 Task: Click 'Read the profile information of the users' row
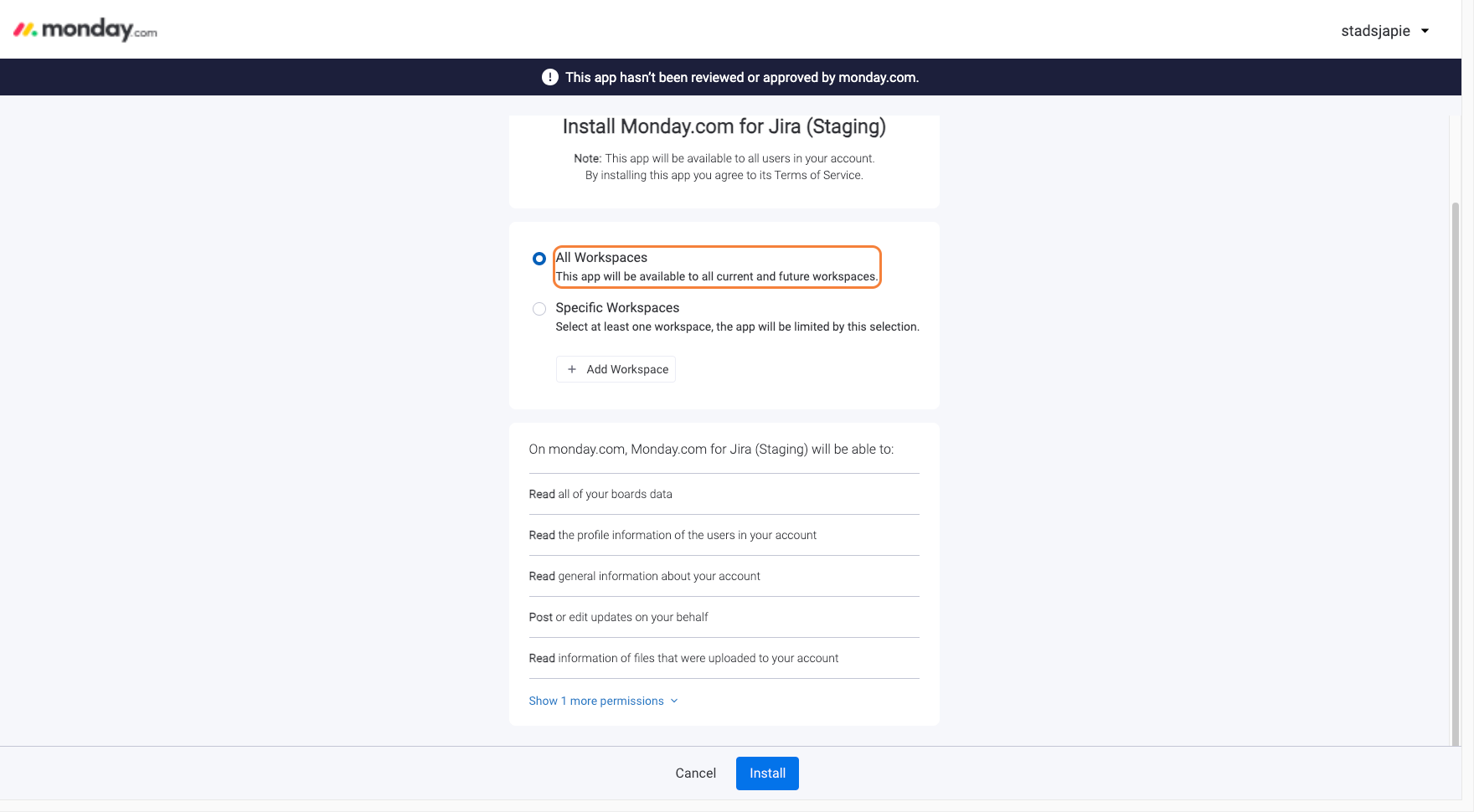coord(724,535)
